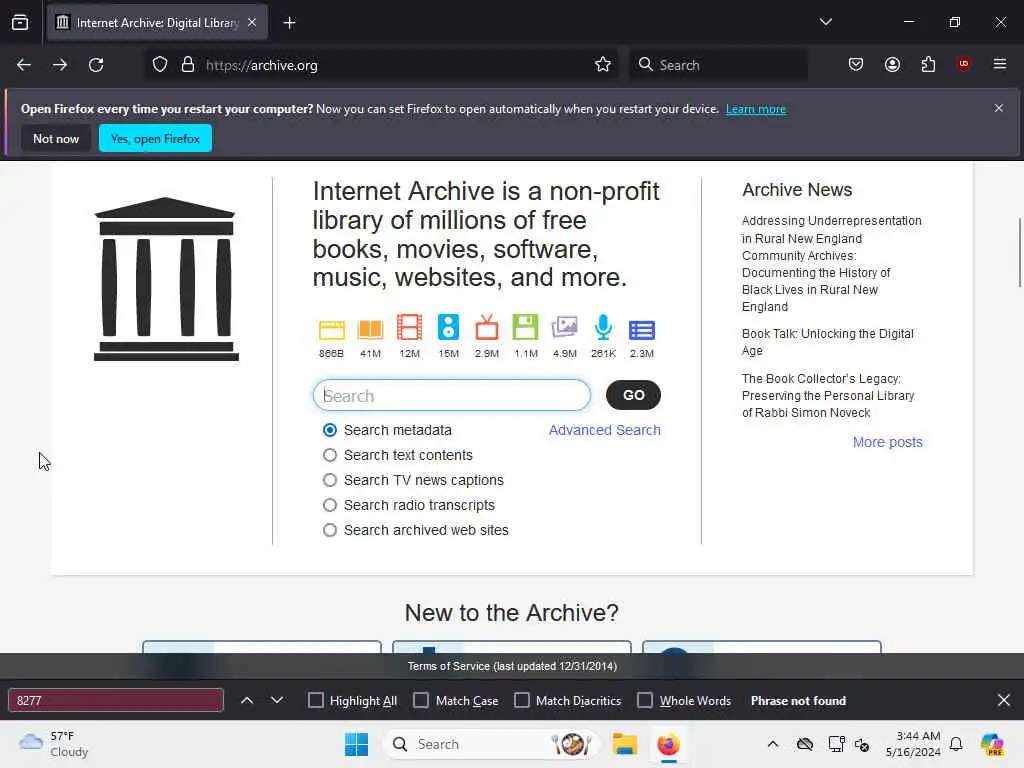Click the page vertical scrollbar thumb

1019,252
